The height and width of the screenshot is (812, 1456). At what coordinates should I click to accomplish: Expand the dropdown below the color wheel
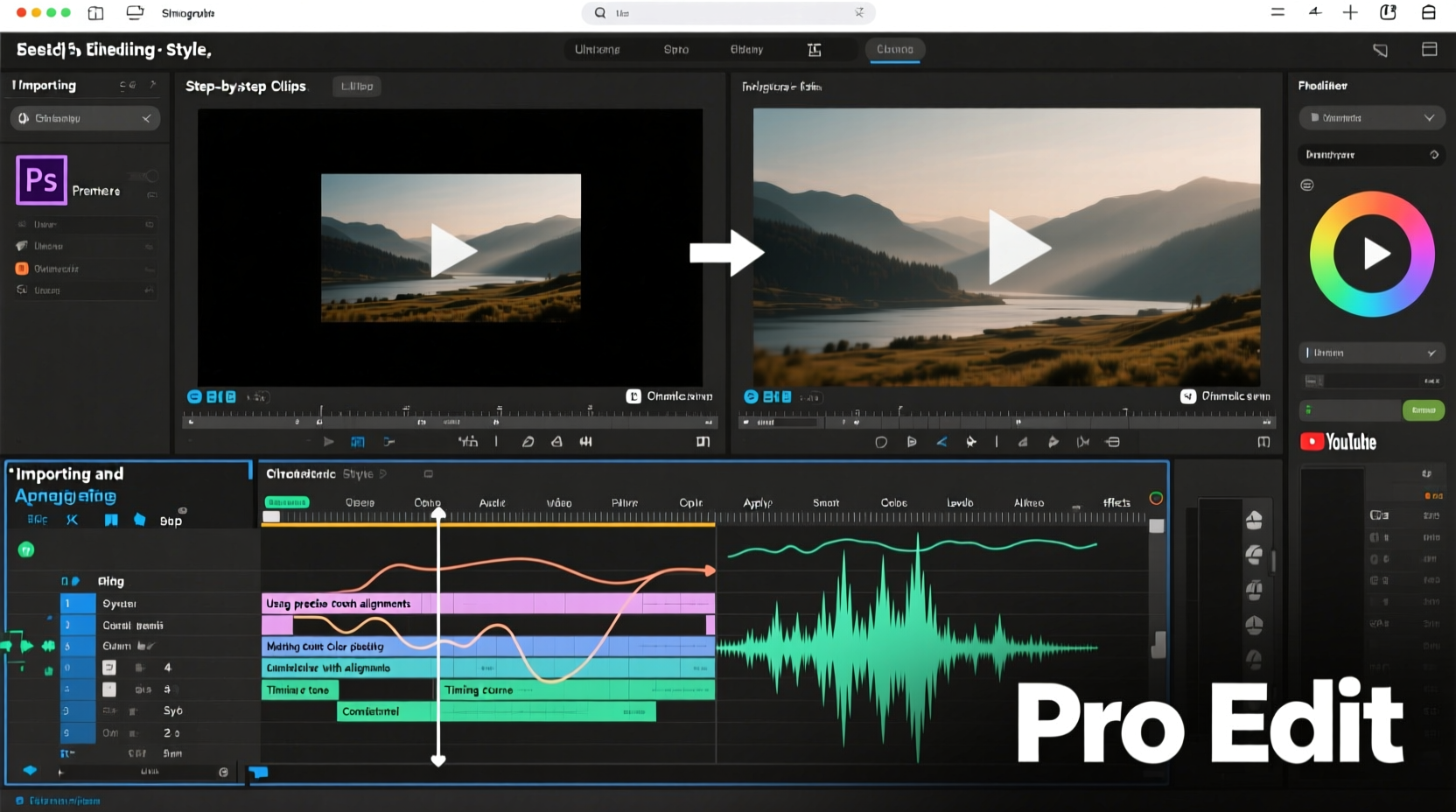point(1371,353)
